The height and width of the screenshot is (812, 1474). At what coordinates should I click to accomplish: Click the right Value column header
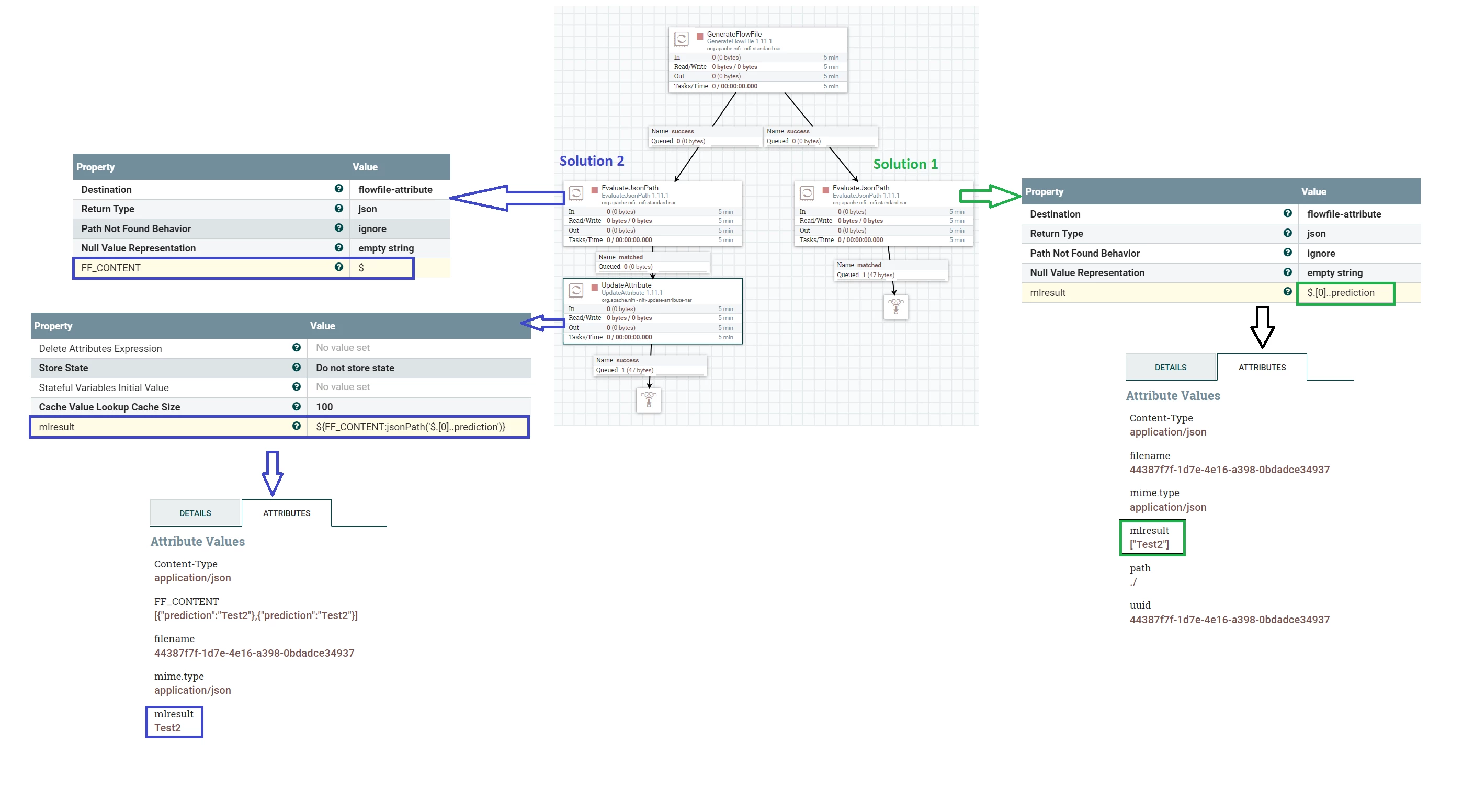click(1313, 191)
